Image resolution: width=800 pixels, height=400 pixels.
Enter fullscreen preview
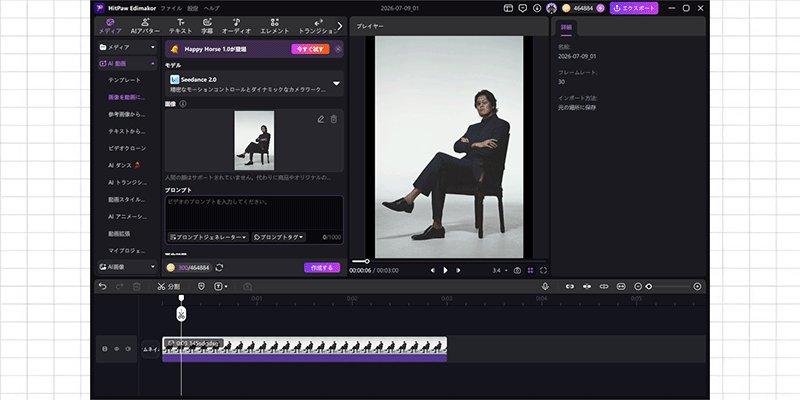pos(543,270)
